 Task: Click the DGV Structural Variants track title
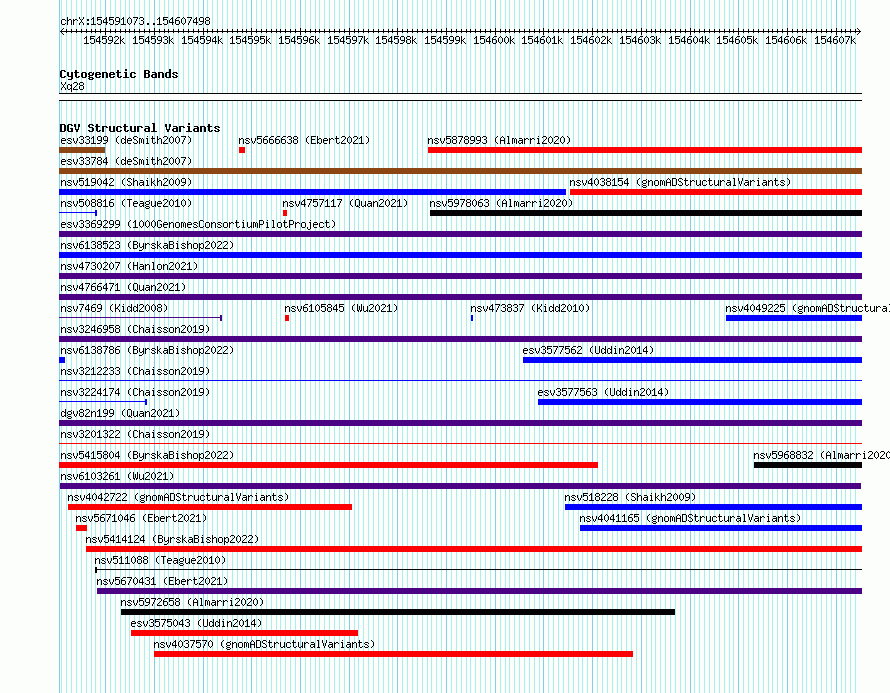click(140, 128)
